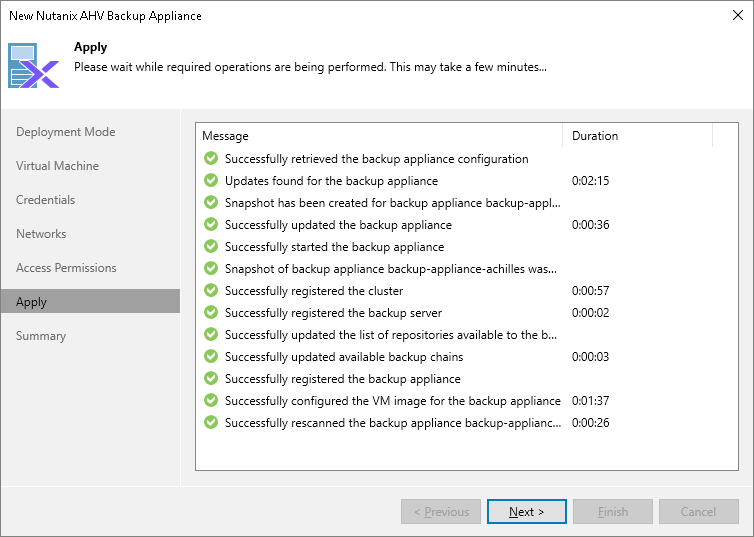
Task: Go to the Virtual Machine step
Action: [58, 166]
